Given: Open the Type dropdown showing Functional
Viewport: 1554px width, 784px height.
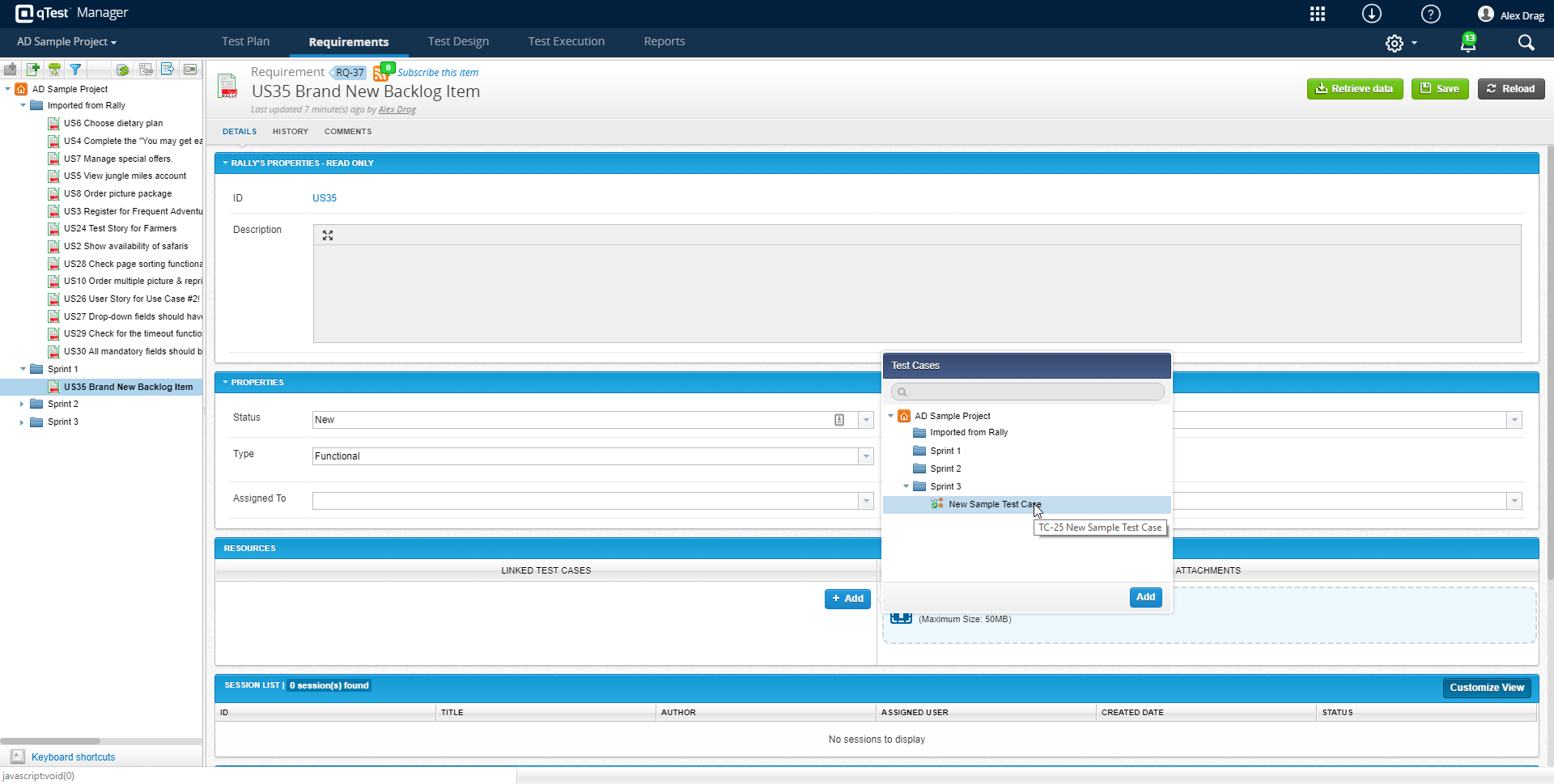Looking at the screenshot, I should click(x=866, y=456).
